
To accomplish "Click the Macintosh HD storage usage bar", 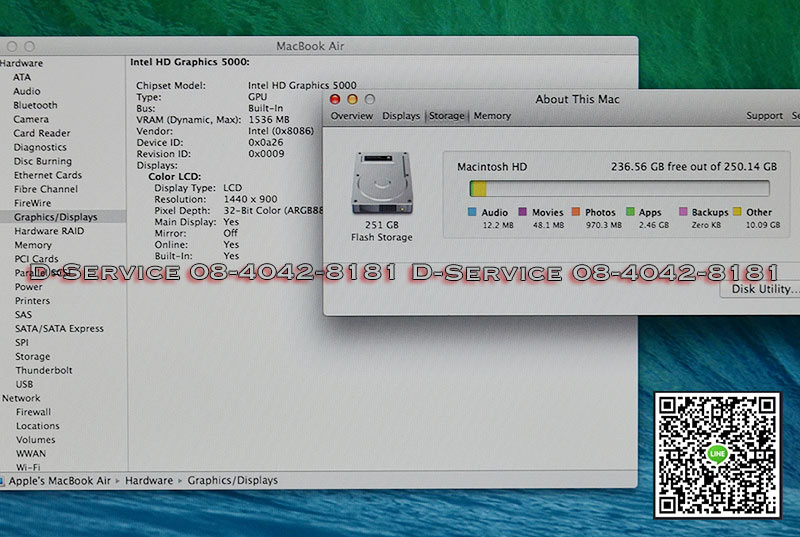I will [619, 189].
